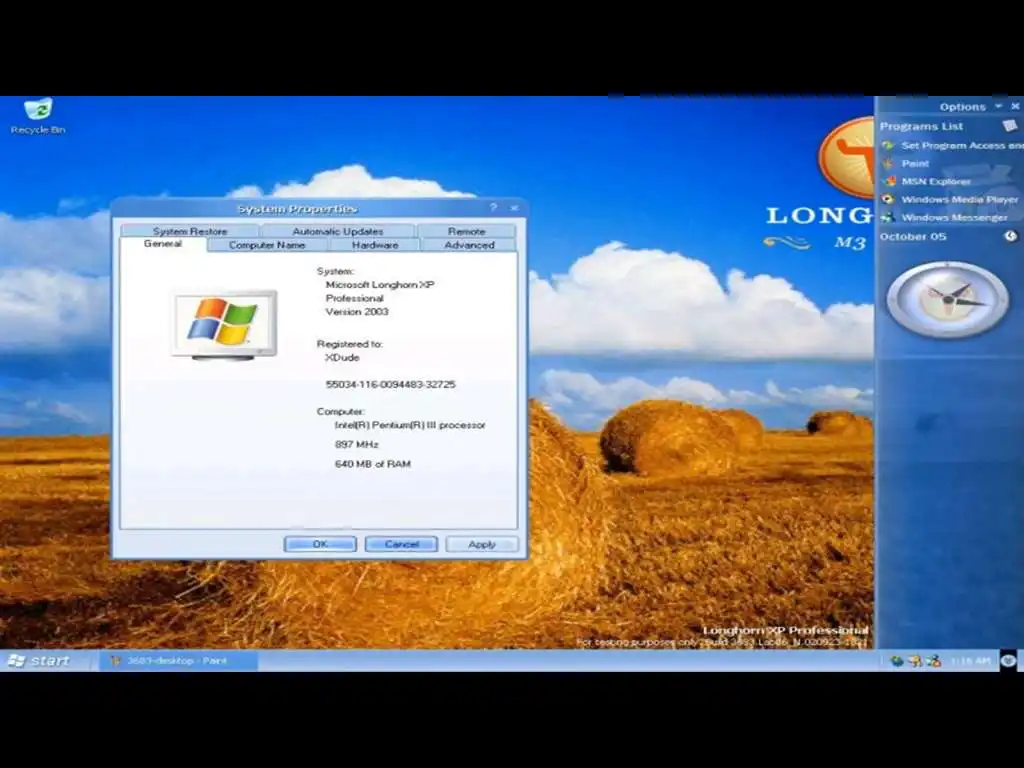Click the System Properties title bar
Screen dimensions: 1024x768
tap(297, 208)
